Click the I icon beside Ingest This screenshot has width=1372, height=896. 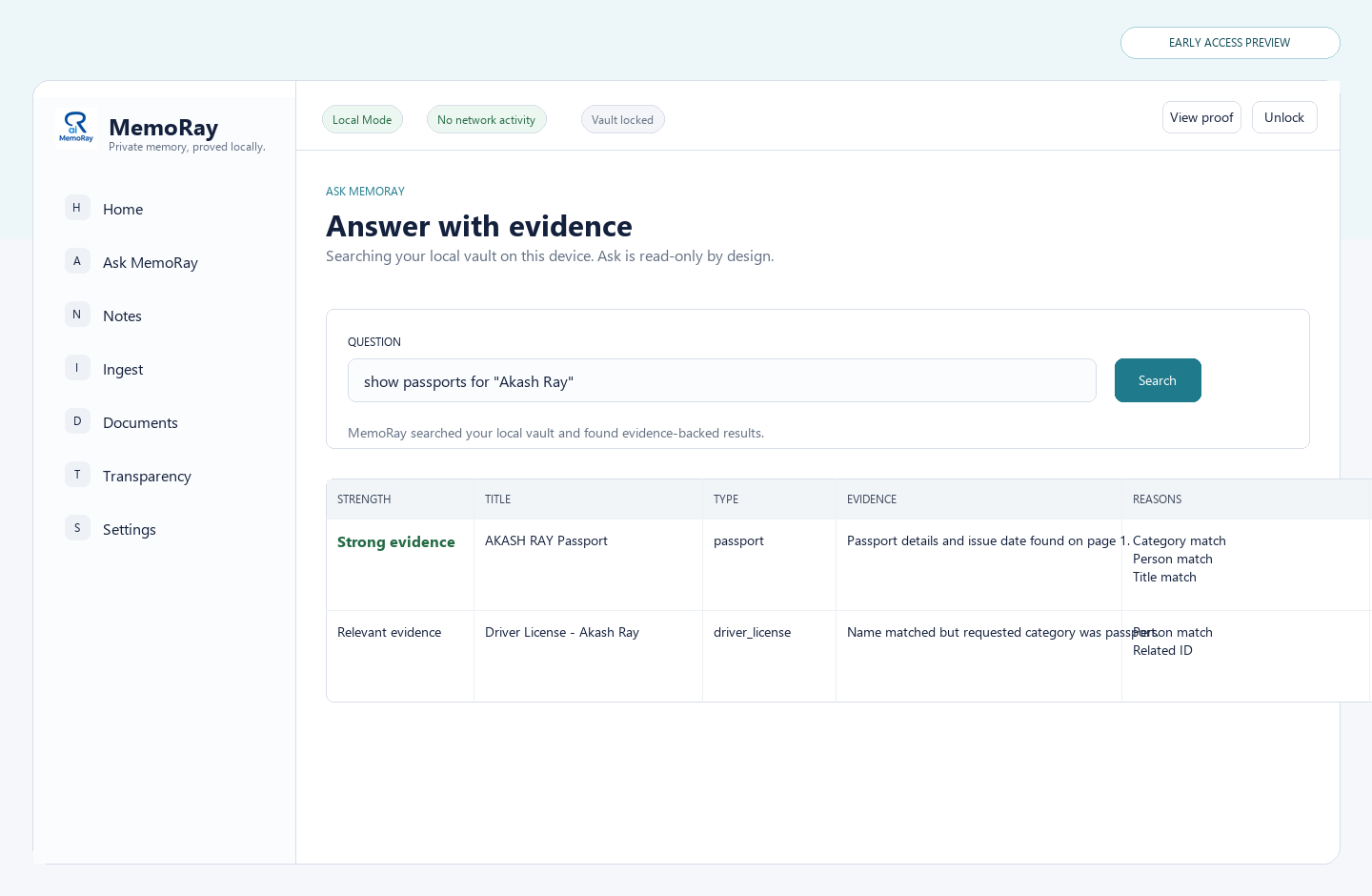(x=77, y=368)
